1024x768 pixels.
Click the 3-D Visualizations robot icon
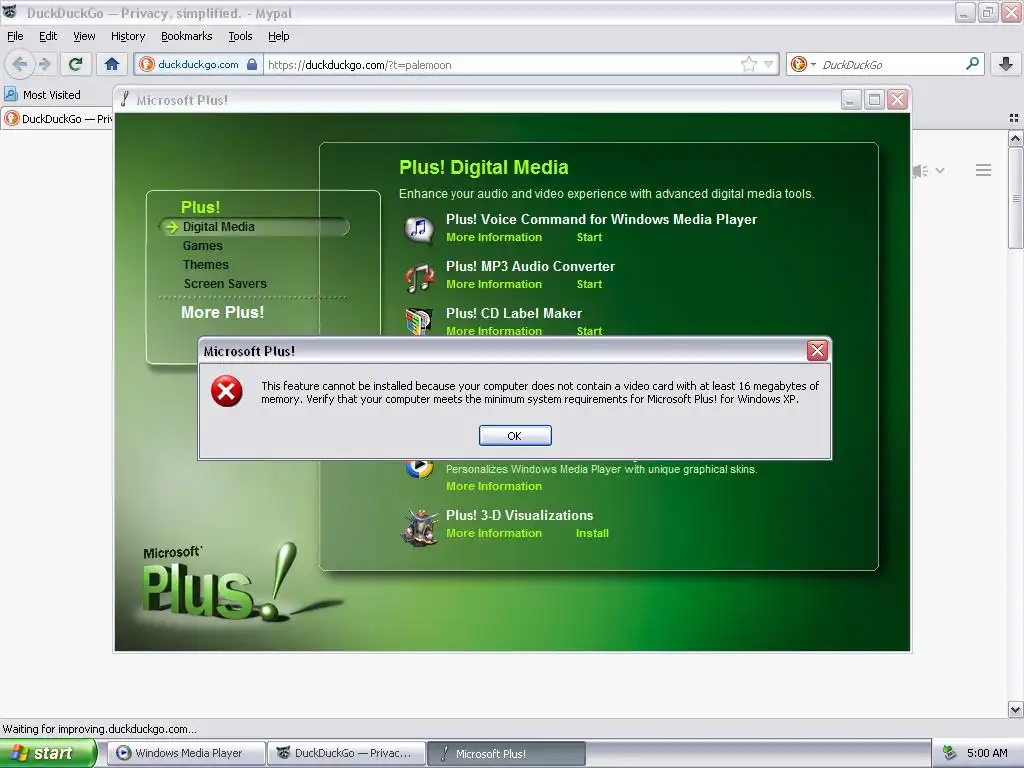click(419, 528)
